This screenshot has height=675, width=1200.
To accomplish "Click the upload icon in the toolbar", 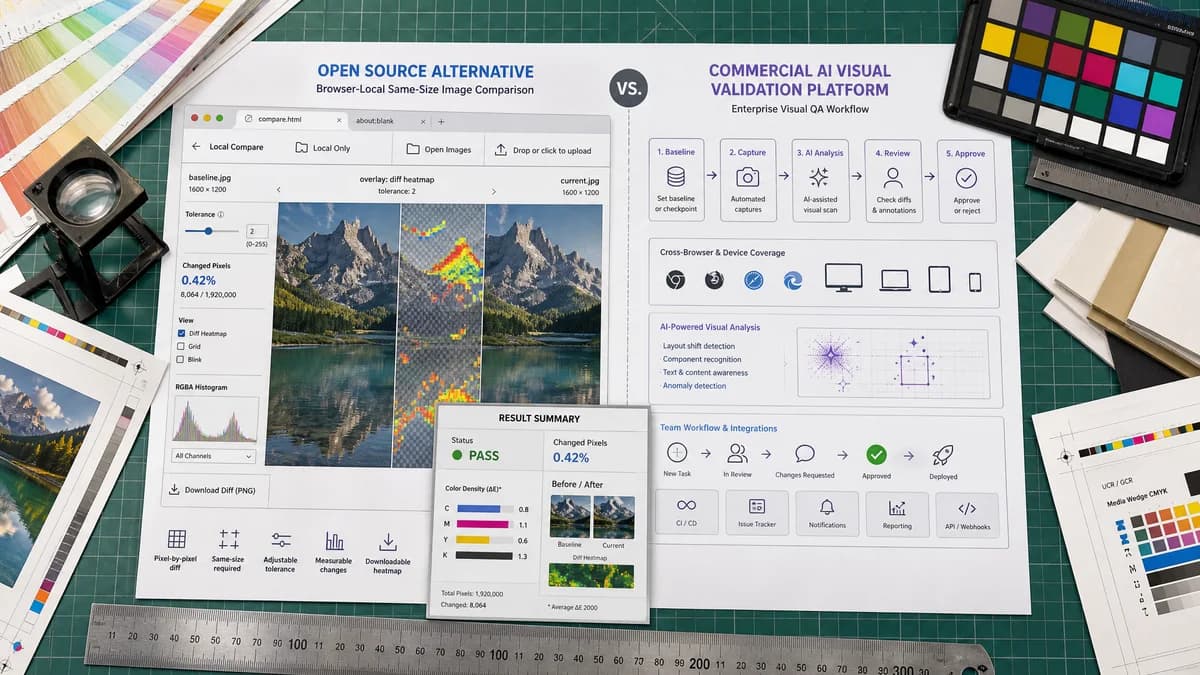I will click(501, 150).
